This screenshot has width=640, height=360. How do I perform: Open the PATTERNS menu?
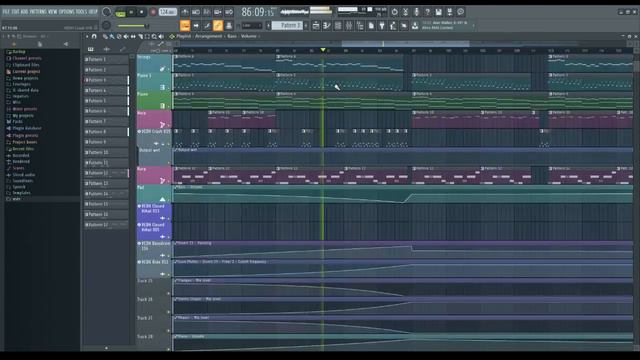pos(38,12)
